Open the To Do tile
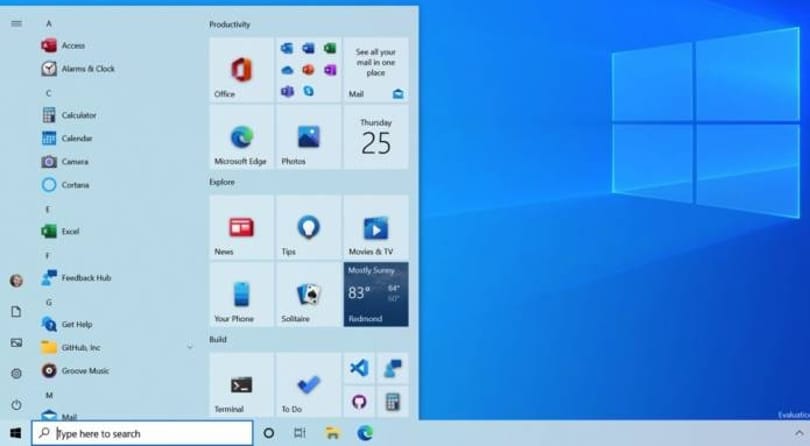Image resolution: width=810 pixels, height=446 pixels. [308, 385]
